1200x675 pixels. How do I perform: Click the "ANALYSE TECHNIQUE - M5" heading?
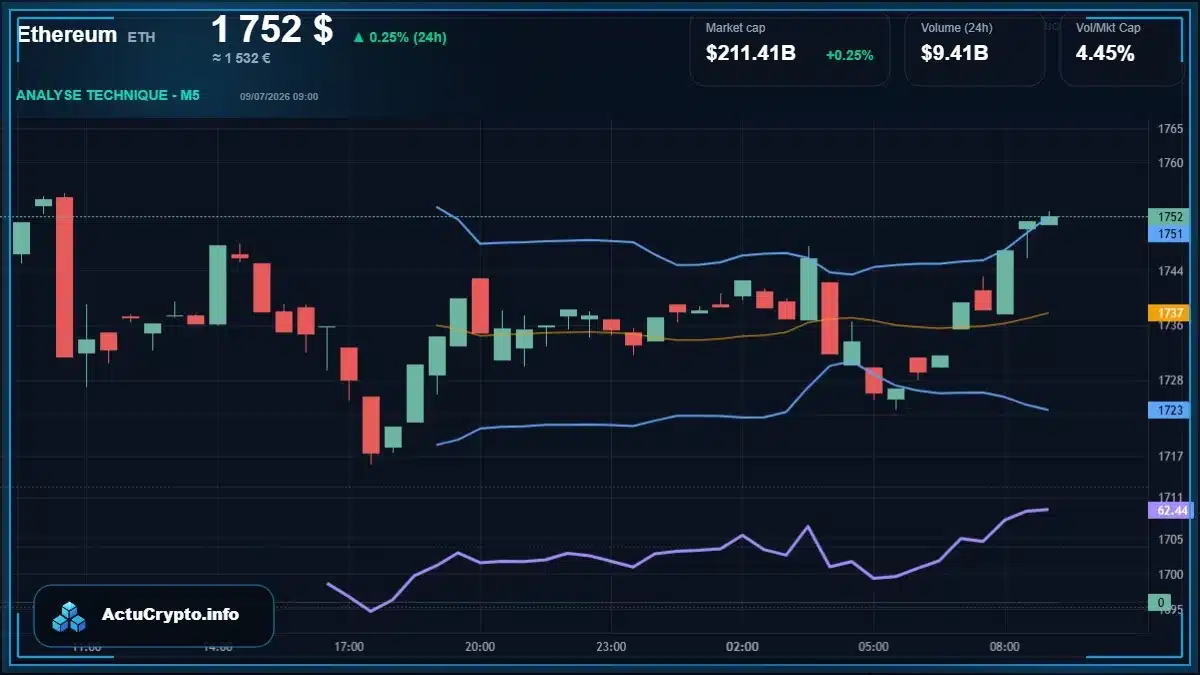click(108, 95)
